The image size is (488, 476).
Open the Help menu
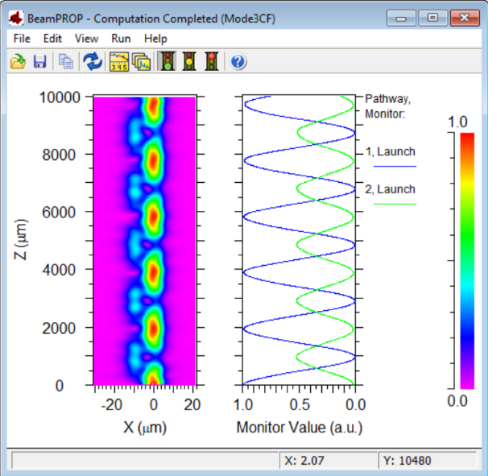155,39
